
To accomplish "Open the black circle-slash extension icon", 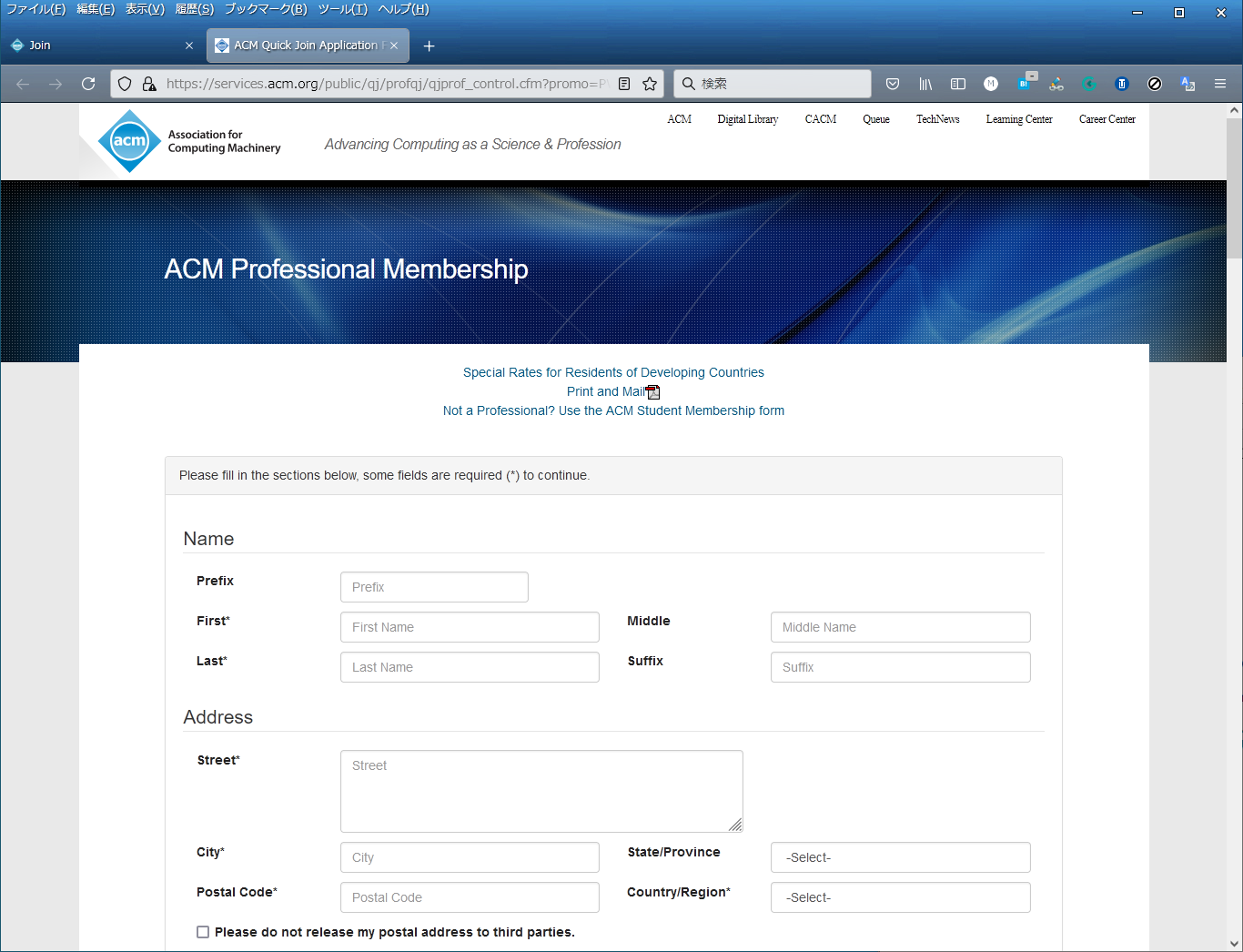I will click(x=1155, y=84).
